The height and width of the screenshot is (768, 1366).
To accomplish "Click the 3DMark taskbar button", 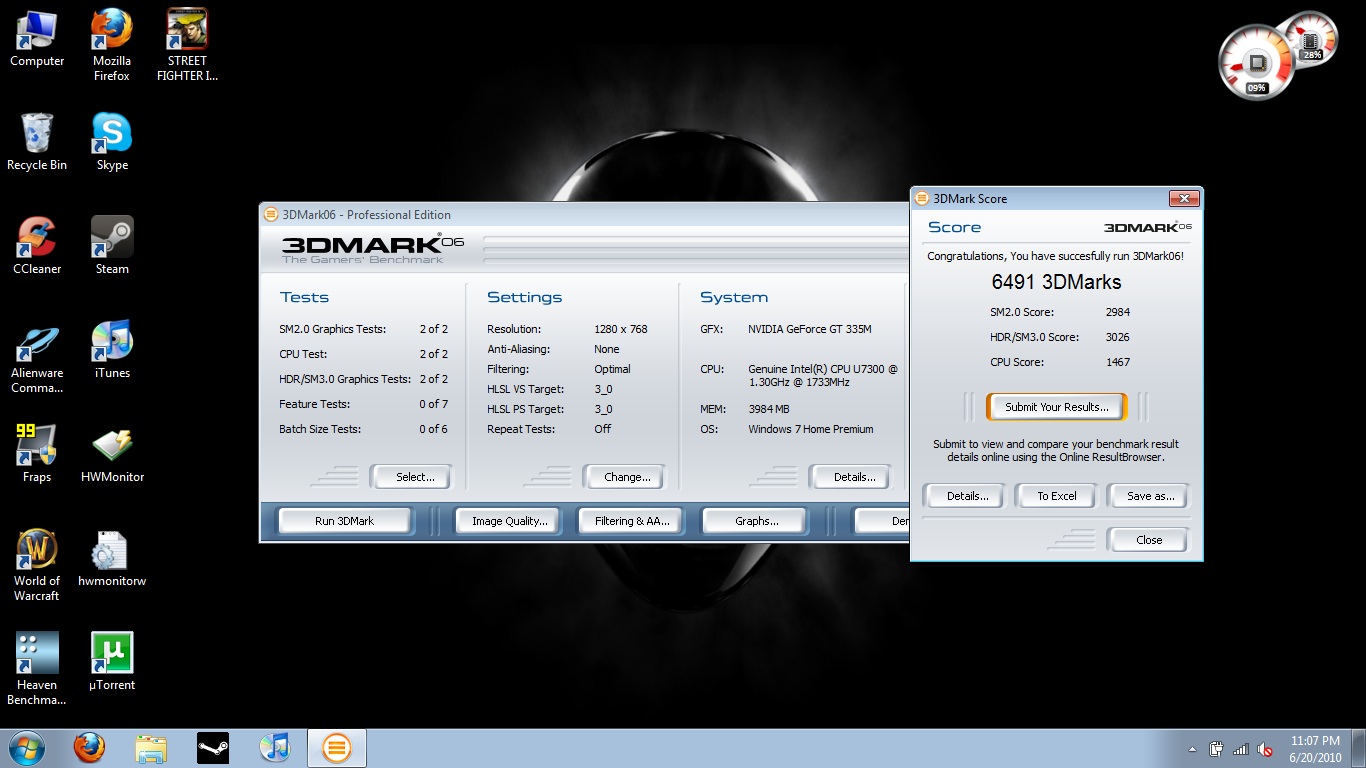I will [x=337, y=748].
